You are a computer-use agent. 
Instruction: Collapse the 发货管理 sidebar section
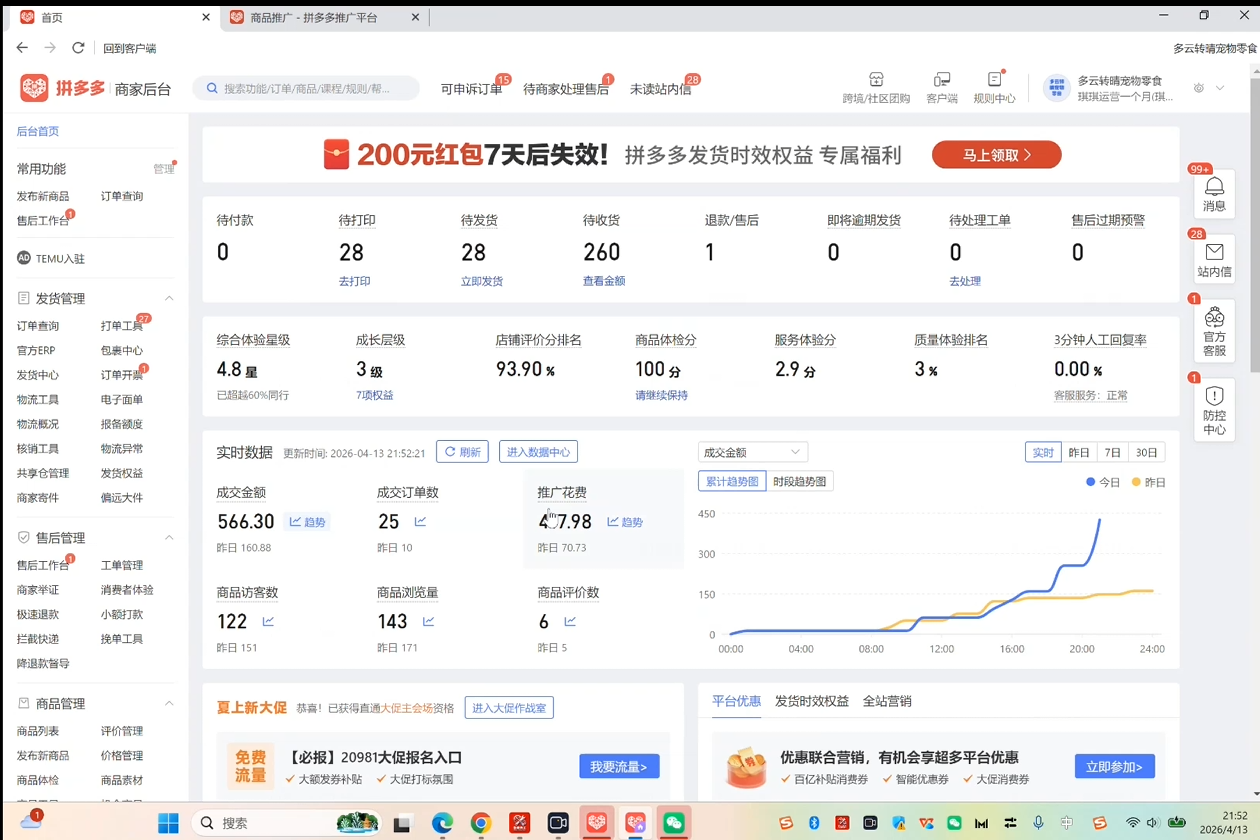(169, 299)
